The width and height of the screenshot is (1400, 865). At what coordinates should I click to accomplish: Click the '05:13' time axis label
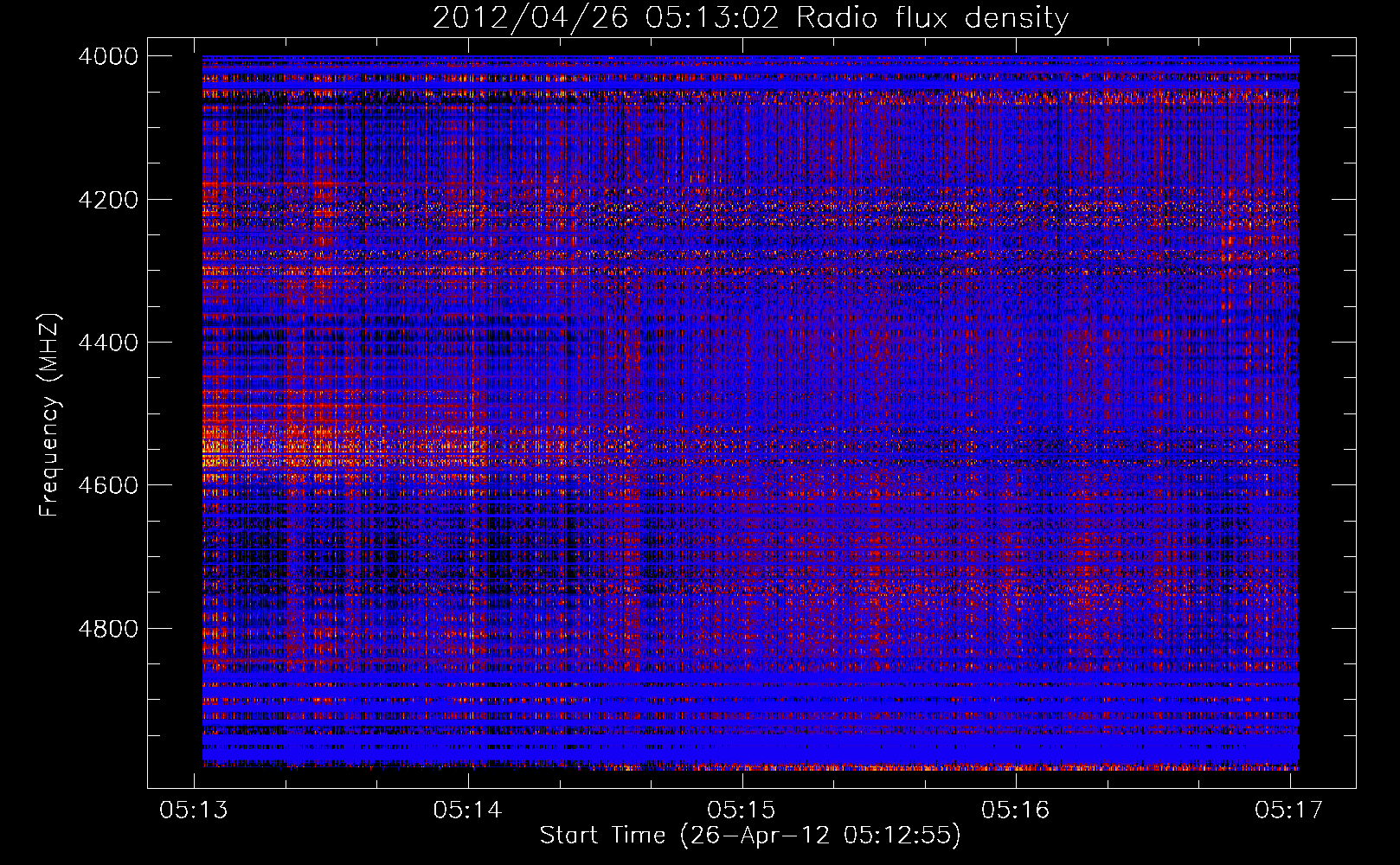pos(194,810)
